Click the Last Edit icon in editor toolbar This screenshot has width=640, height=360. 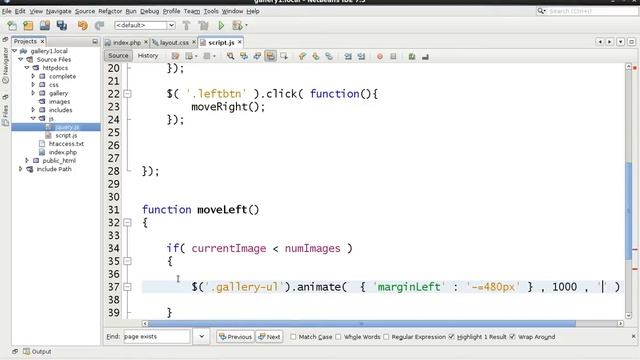pyautogui.click(x=176, y=56)
